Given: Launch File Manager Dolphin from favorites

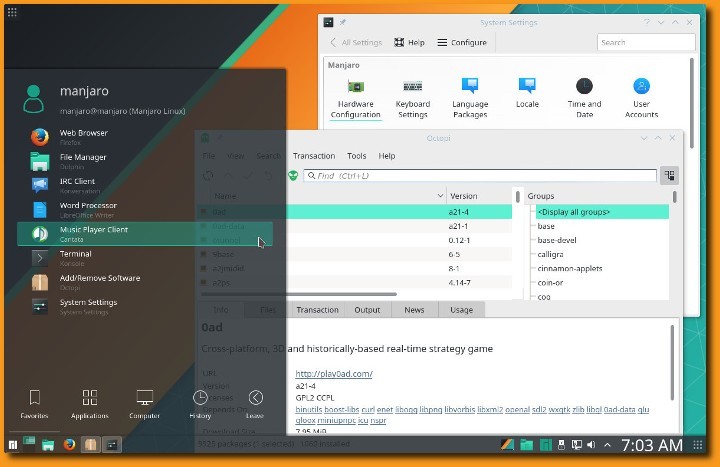Looking at the screenshot, I should pyautogui.click(x=145, y=161).
